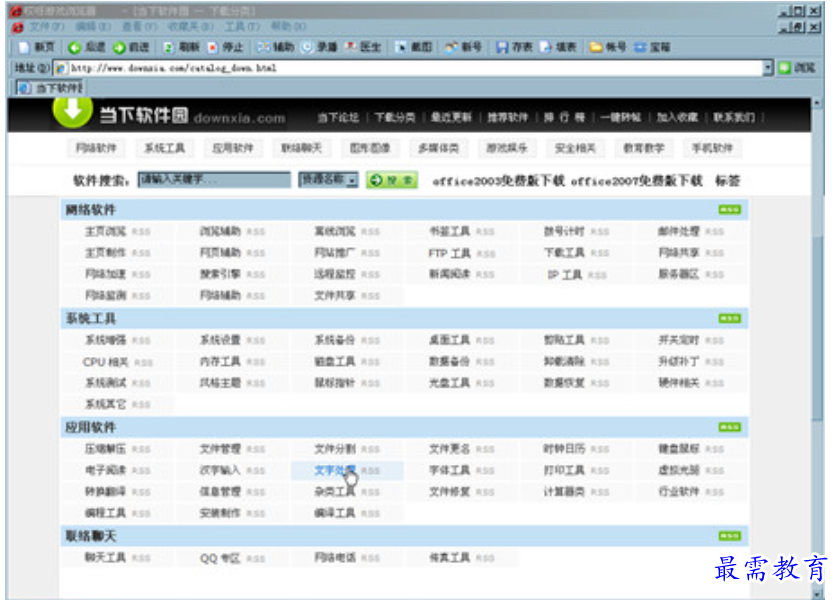Click the 刷新 refresh toolbar icon
Image resolution: width=836 pixels, height=600 pixels.
pos(168,47)
